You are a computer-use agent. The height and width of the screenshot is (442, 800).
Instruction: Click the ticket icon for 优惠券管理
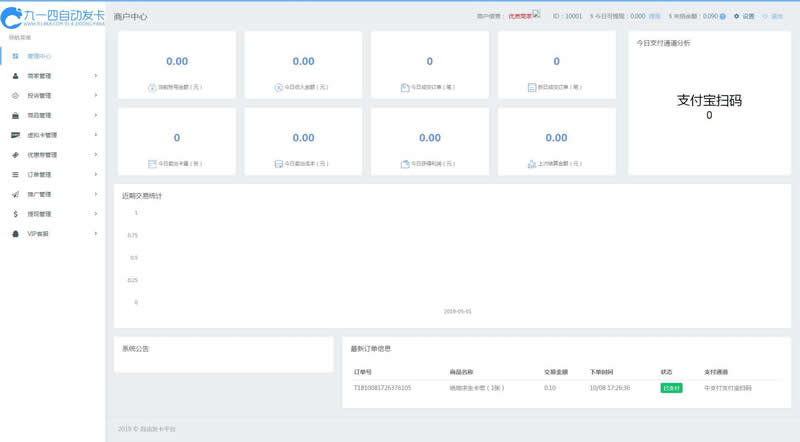click(15, 155)
